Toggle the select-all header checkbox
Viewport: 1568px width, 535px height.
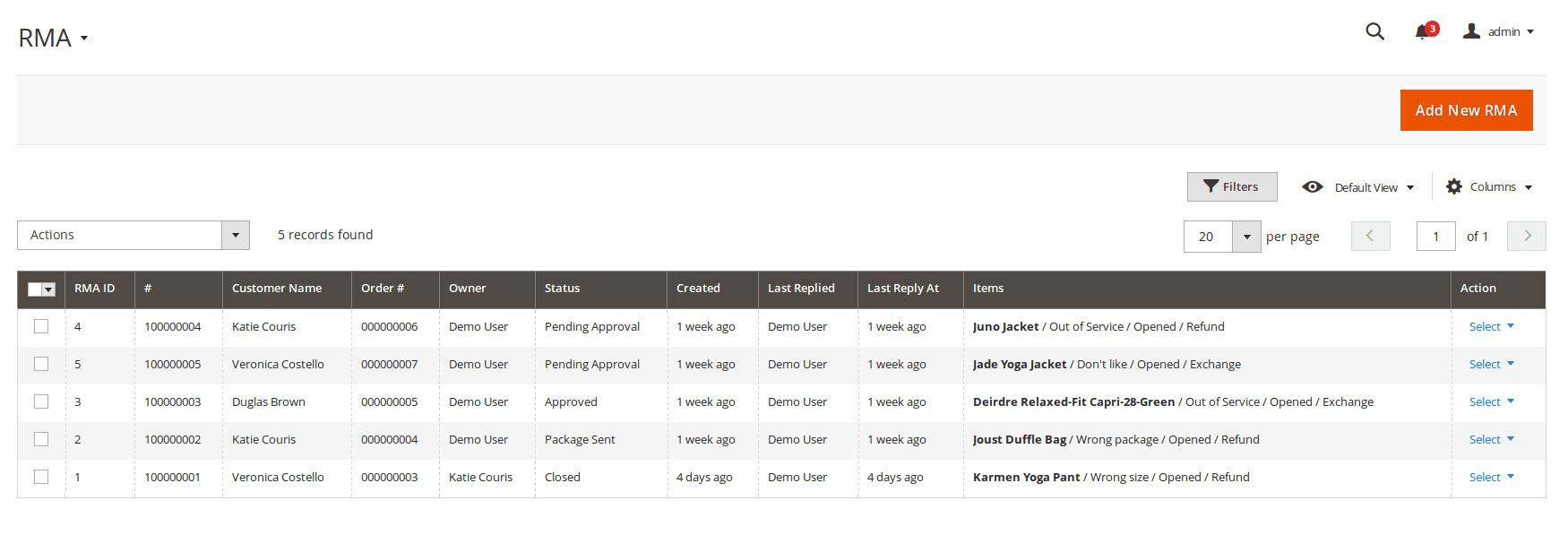click(x=35, y=289)
